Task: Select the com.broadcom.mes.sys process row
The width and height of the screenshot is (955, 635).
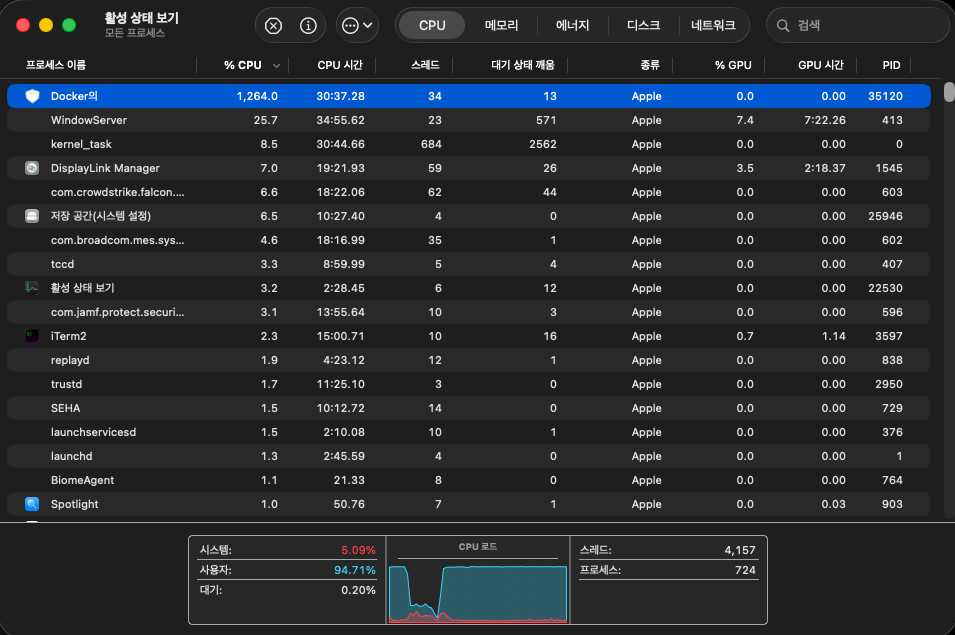Action: pyautogui.click(x=468, y=240)
